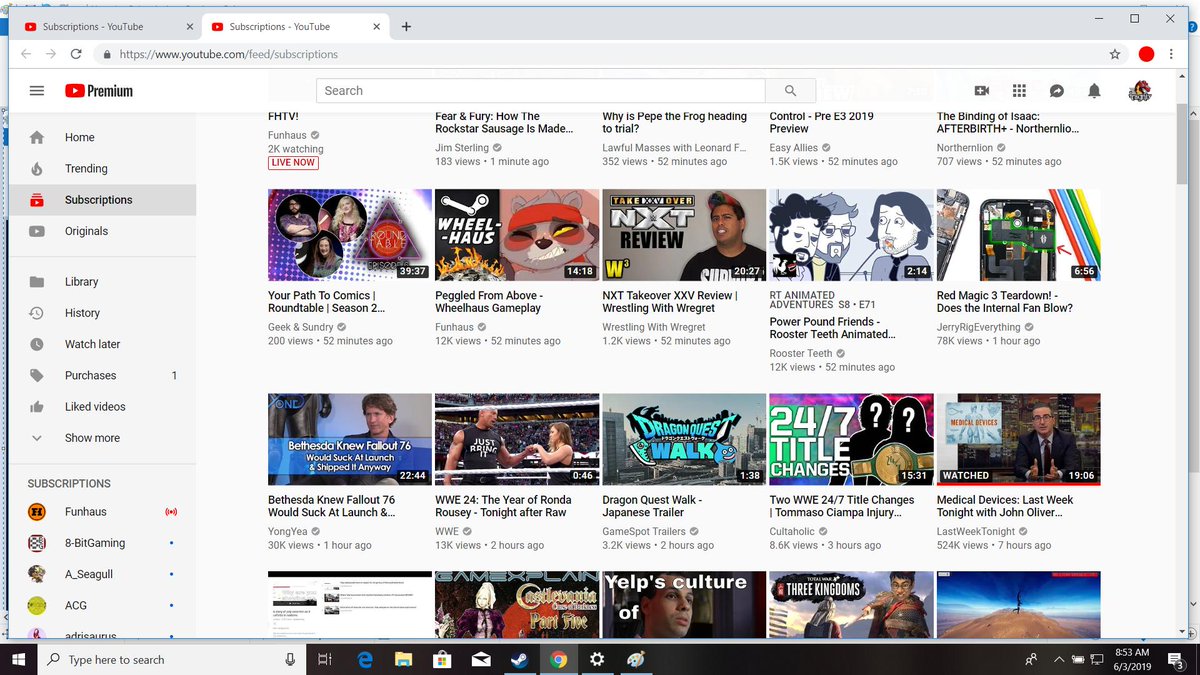Open Originals in sidebar
Viewport: 1200px width, 675px height.
(102, 231)
